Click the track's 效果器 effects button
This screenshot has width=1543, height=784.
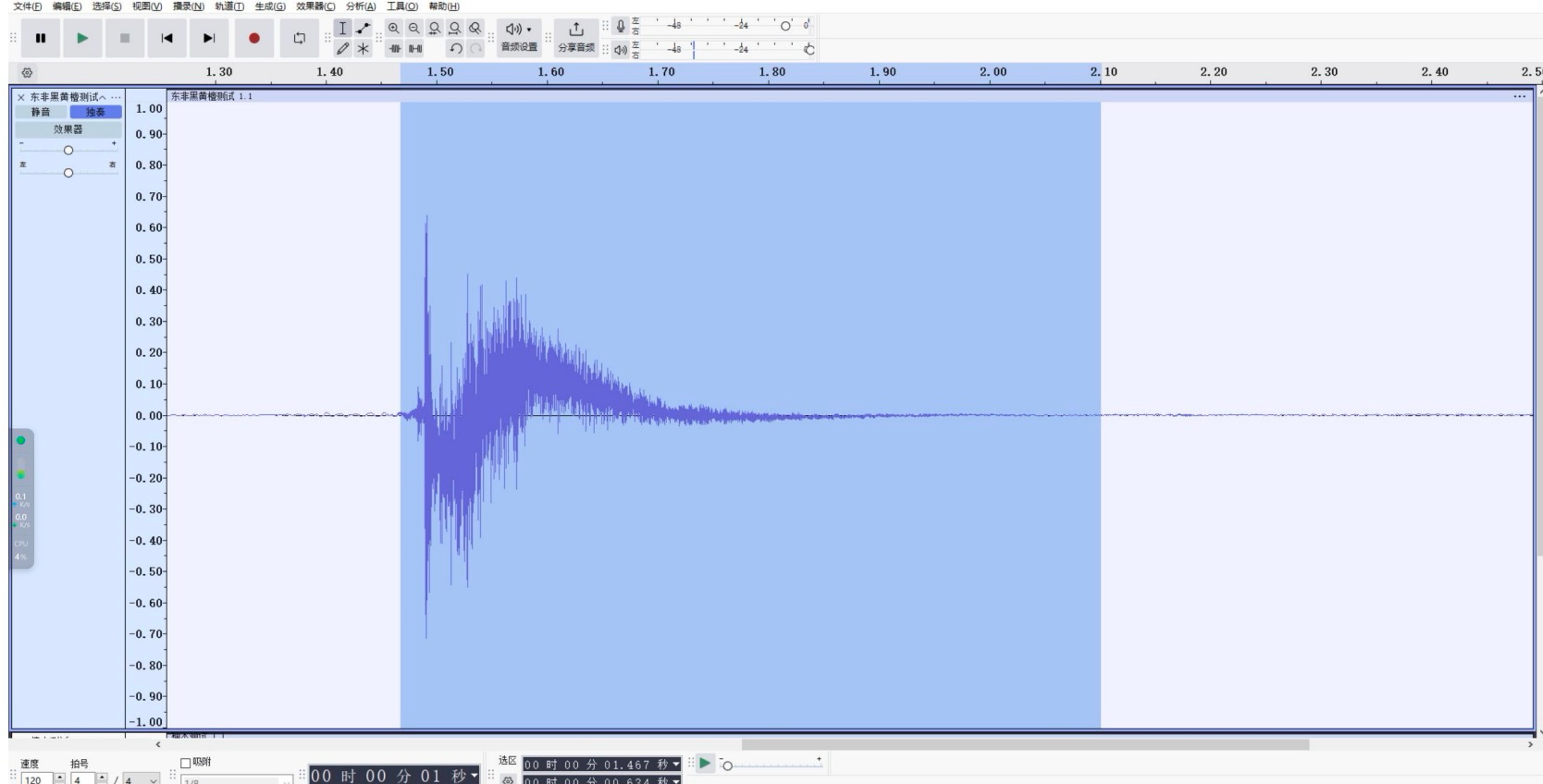point(68,129)
